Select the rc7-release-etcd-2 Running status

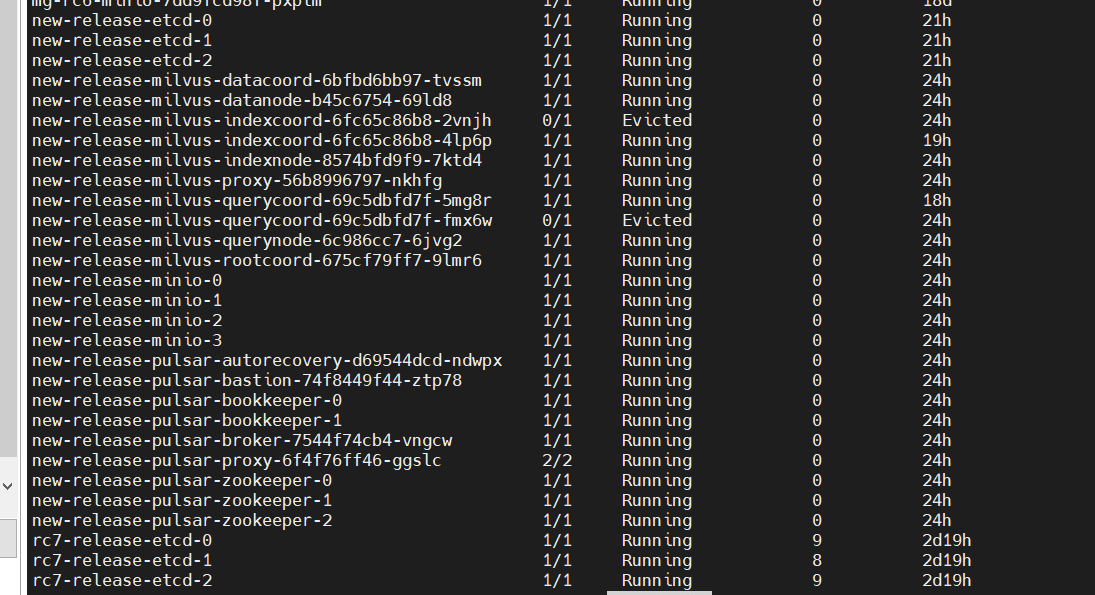pyautogui.click(x=656, y=580)
